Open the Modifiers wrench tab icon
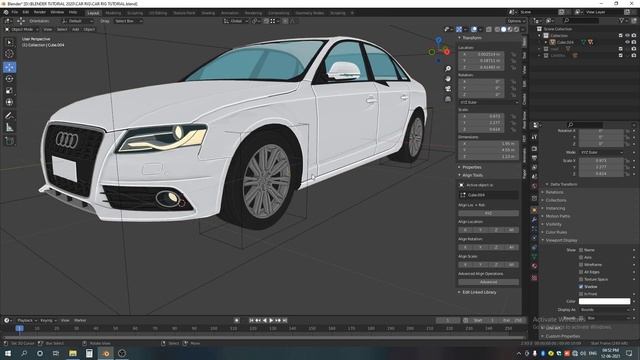Viewport: 640px width, 360px height. point(534,220)
